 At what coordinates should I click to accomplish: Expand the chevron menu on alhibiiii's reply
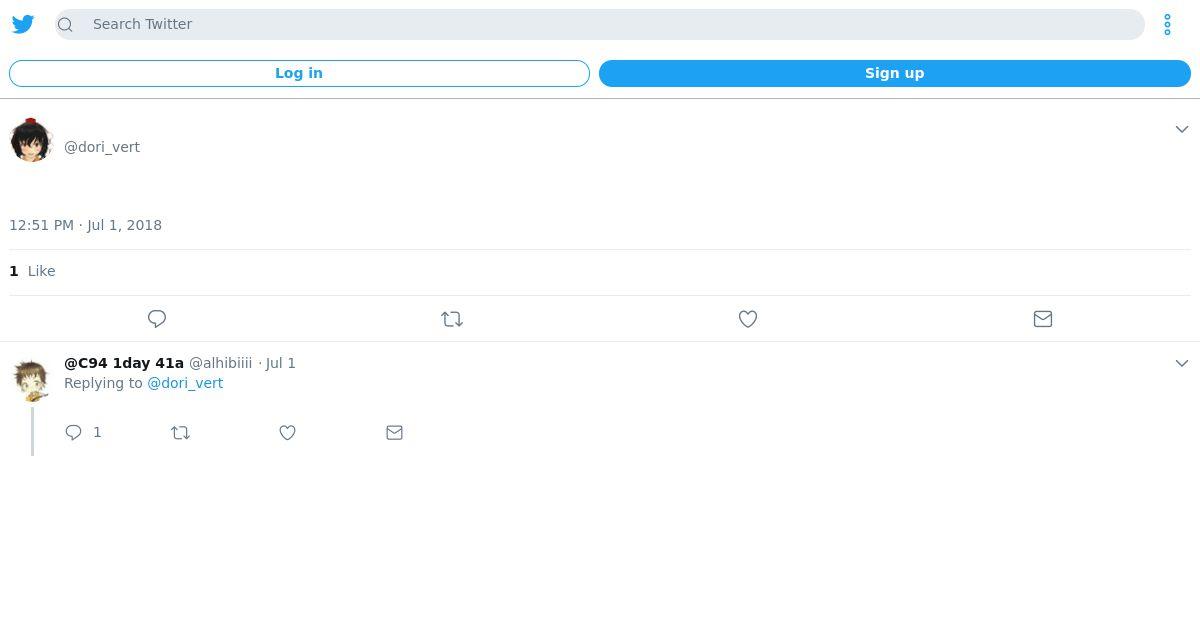pyautogui.click(x=1182, y=363)
